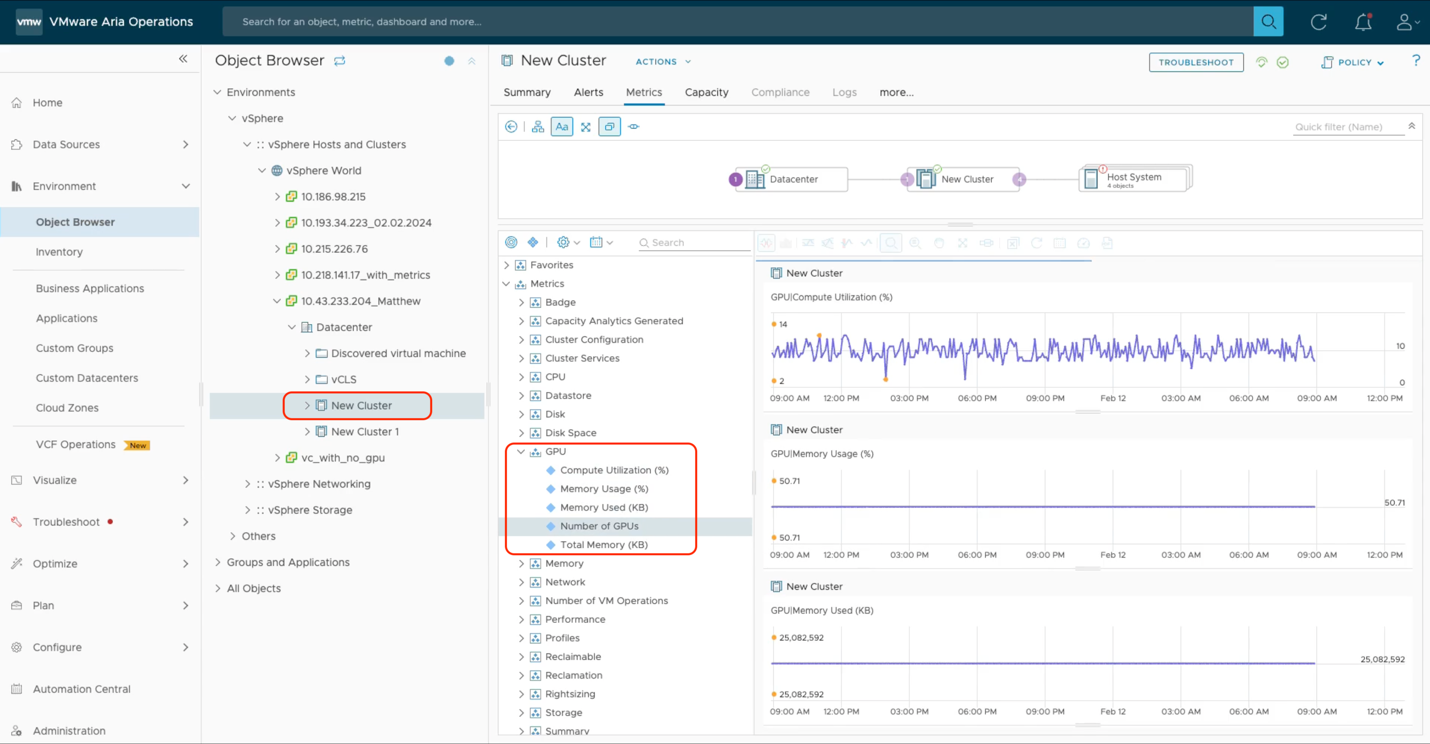Refresh the page using the top refresh icon
1430x744 pixels.
click(x=1319, y=22)
